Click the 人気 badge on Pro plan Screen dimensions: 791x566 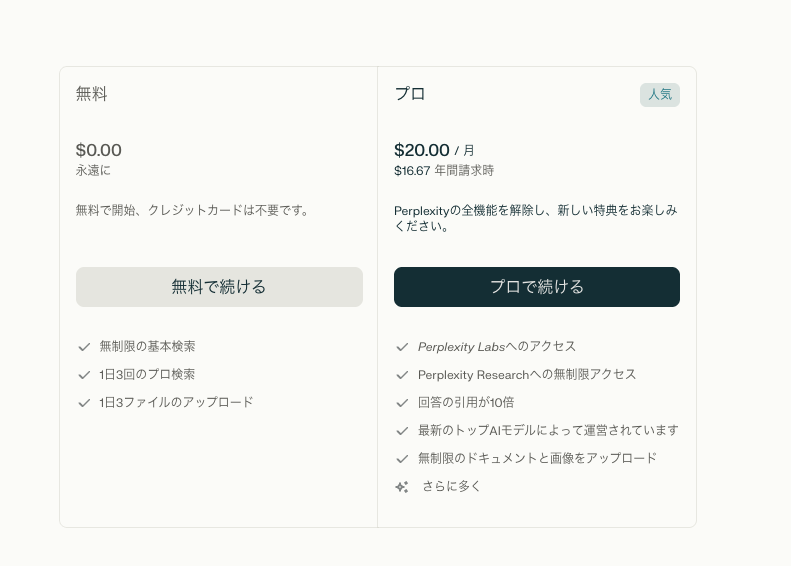(660, 95)
